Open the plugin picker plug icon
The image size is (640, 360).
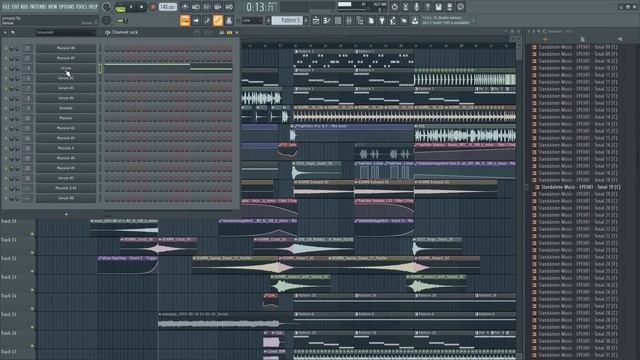click(382, 20)
